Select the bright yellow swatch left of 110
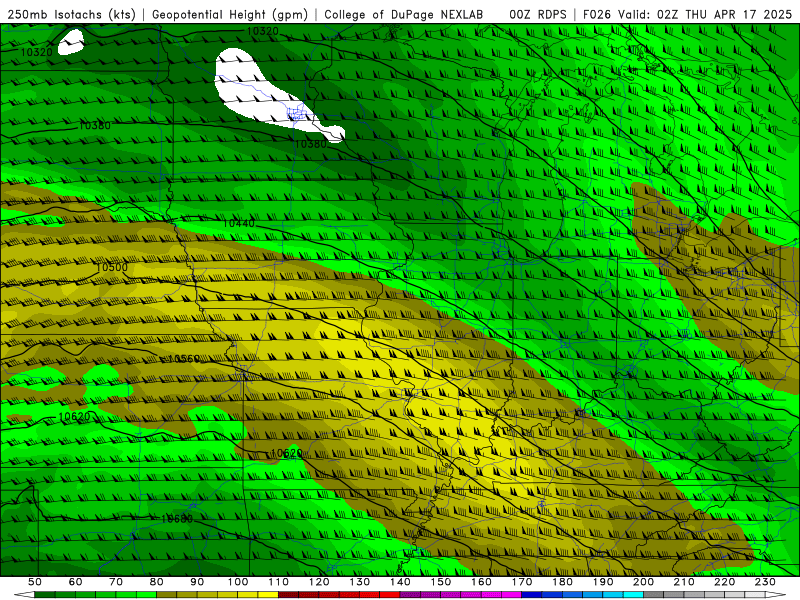Viewport: 800px width, 600px height. click(268, 595)
